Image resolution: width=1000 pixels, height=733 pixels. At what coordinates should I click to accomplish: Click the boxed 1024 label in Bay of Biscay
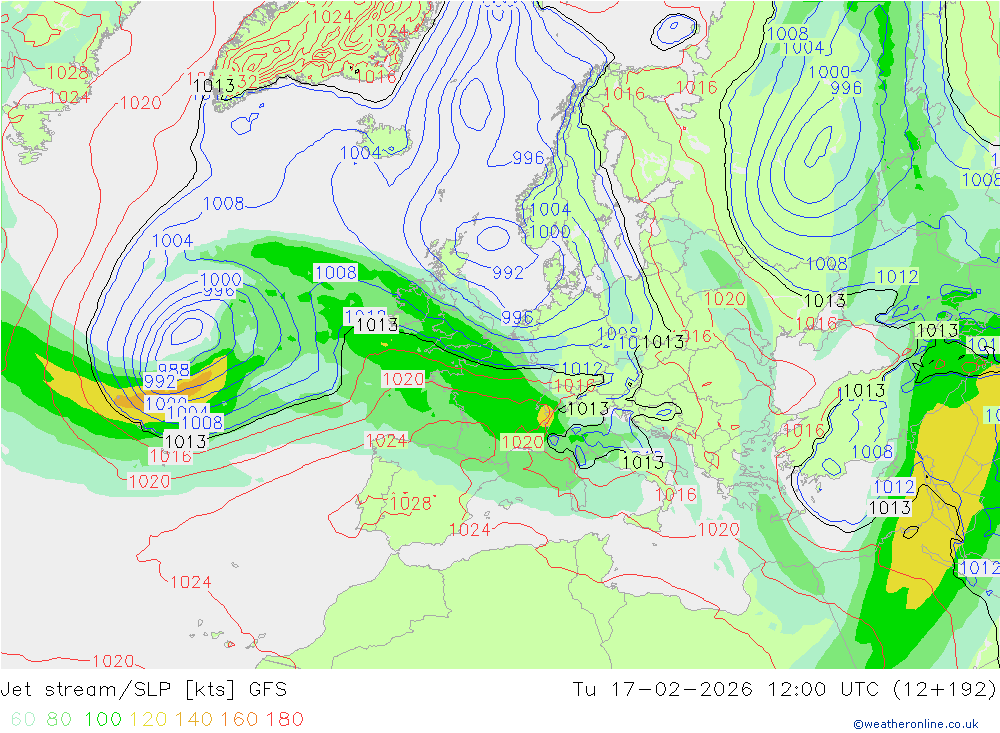coord(386,440)
